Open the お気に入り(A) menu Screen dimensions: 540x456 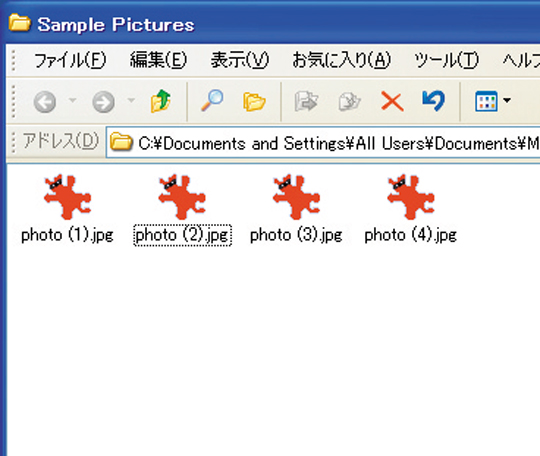(x=341, y=60)
